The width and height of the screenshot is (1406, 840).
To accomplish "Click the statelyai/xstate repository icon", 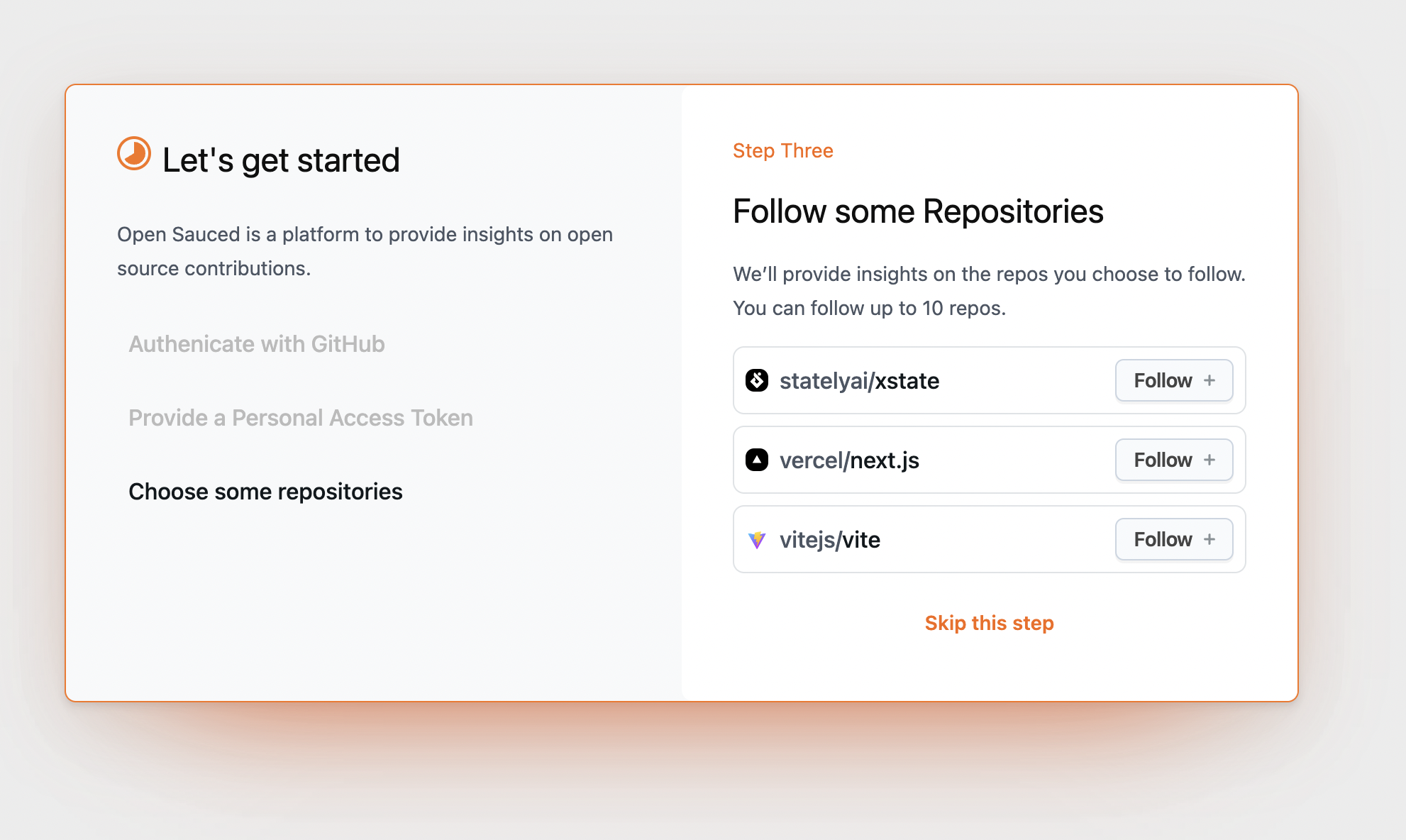I will (x=757, y=380).
